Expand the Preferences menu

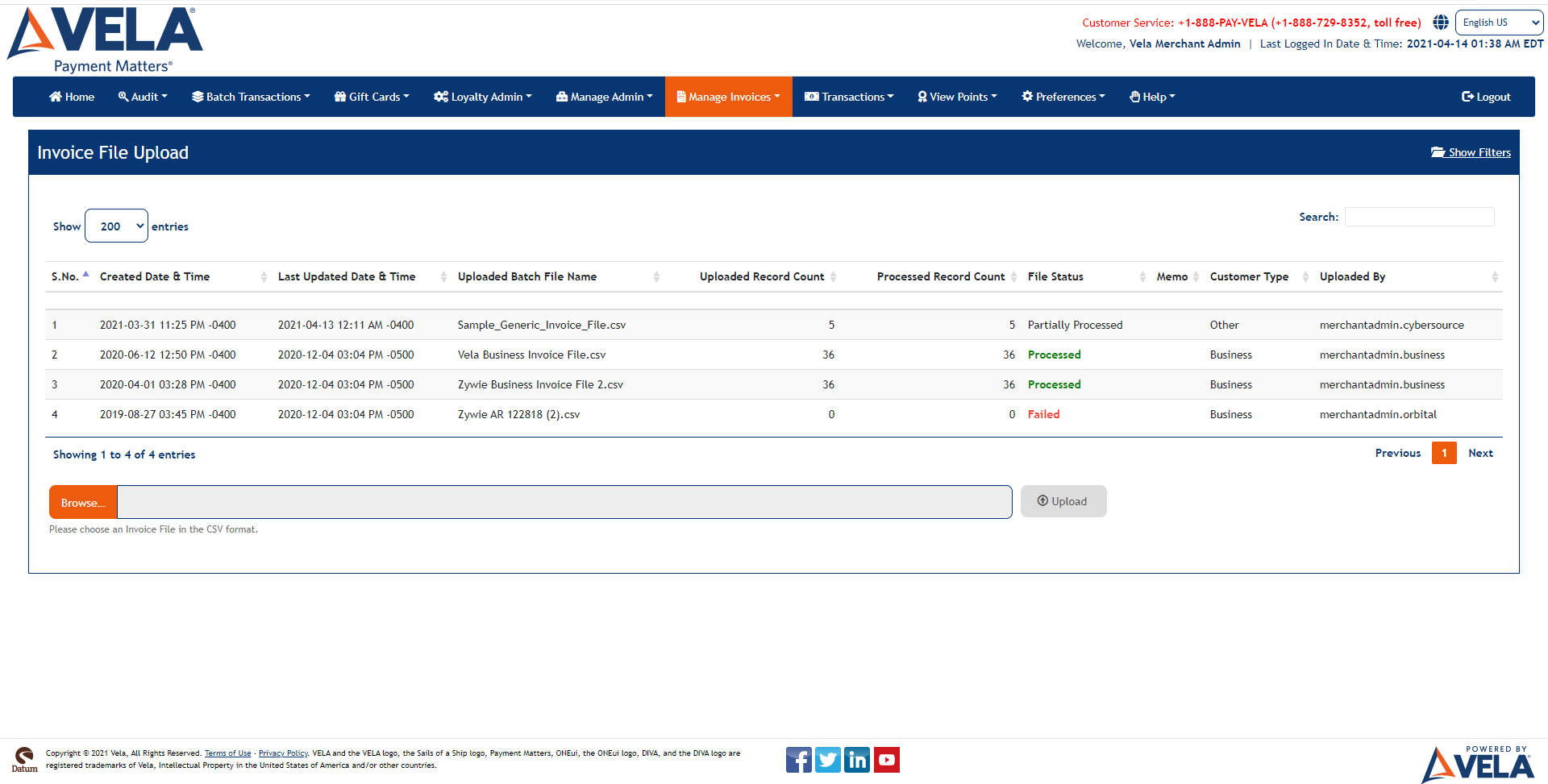coord(1063,97)
